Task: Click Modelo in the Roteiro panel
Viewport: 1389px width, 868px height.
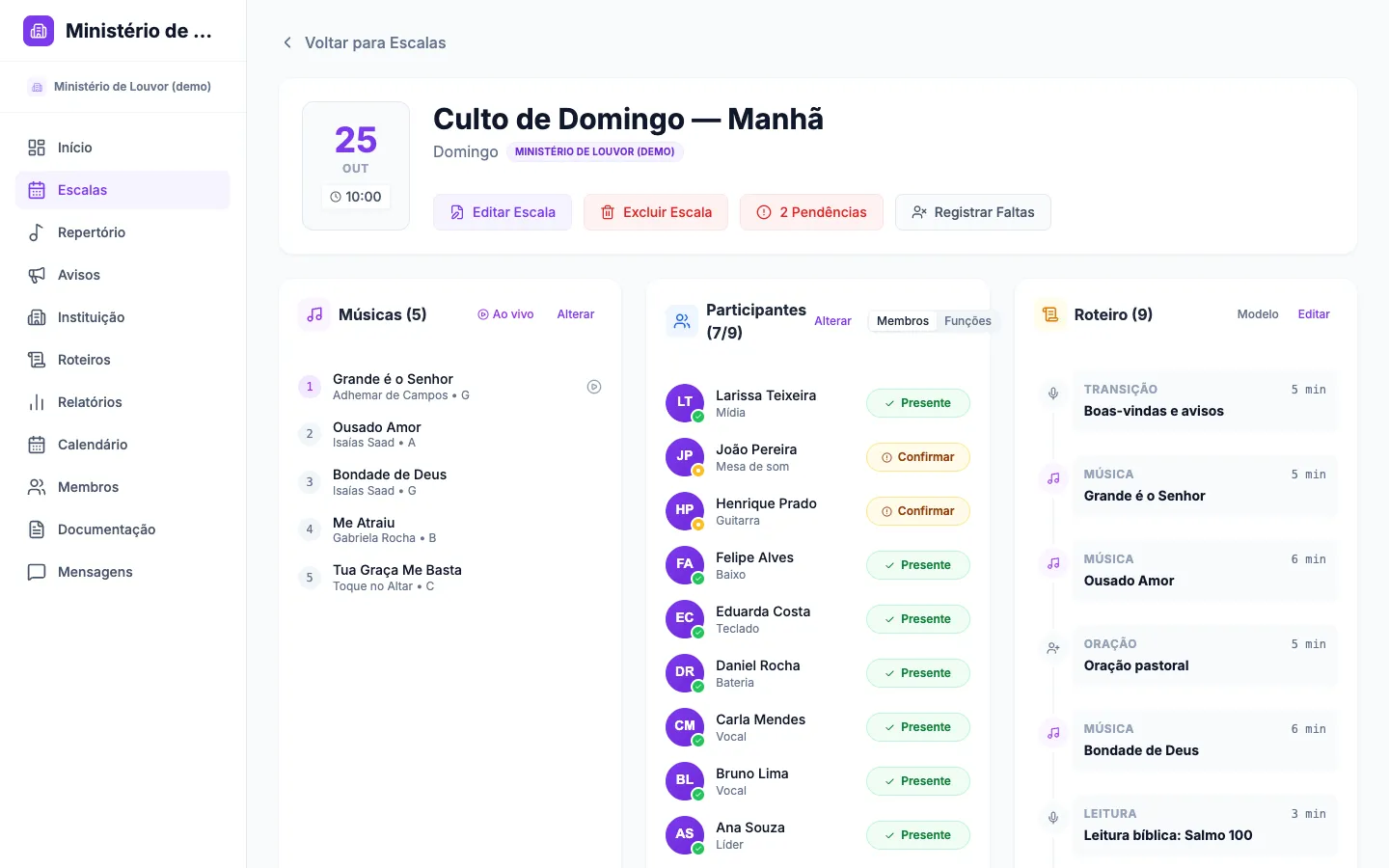Action: [x=1258, y=314]
